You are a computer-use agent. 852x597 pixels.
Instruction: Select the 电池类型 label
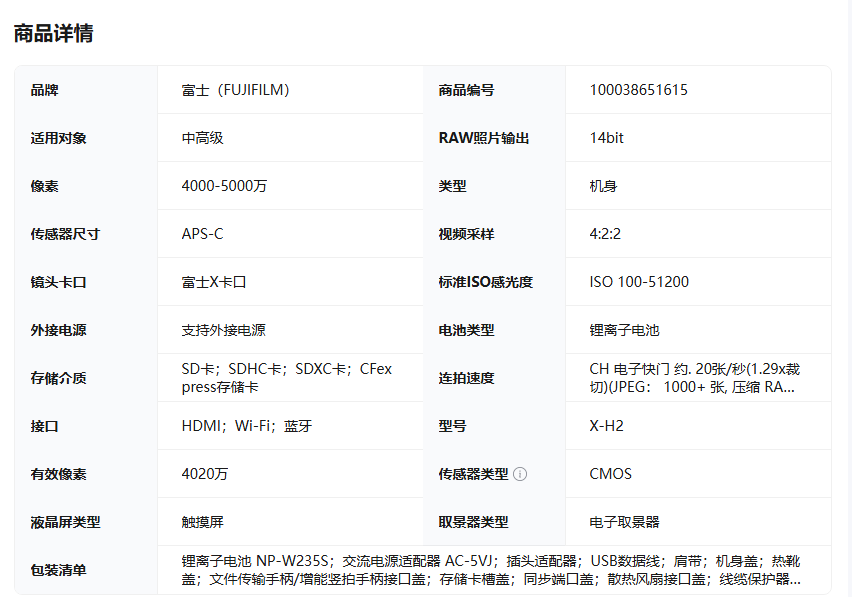click(466, 330)
